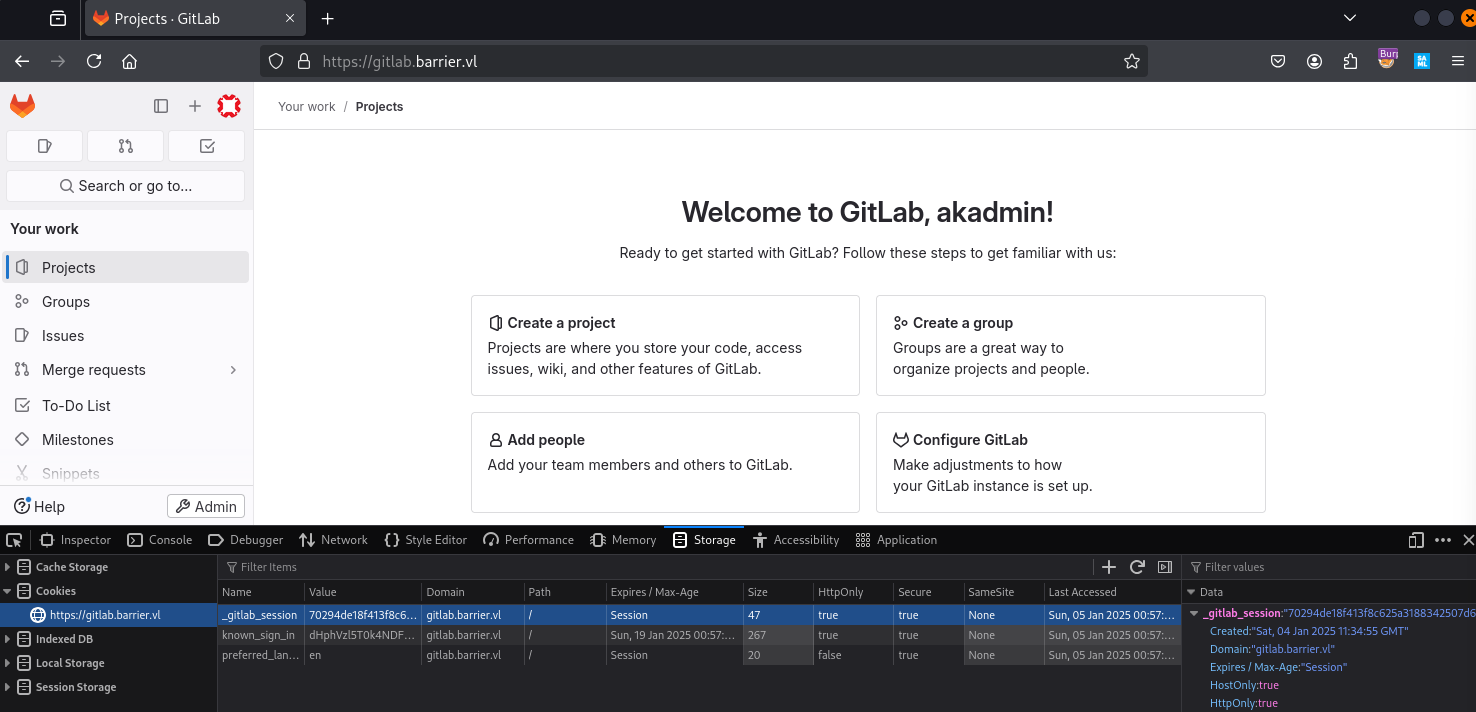1476x712 pixels.
Task: Open the Create a project card
Action: [665, 345]
